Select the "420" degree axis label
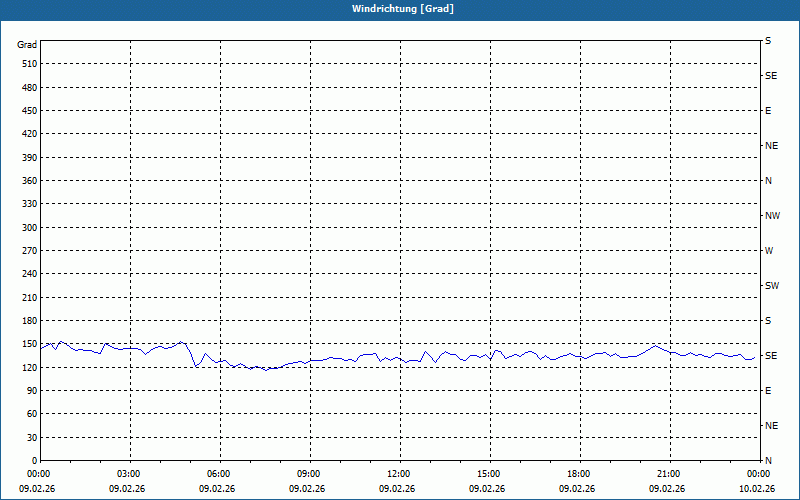Viewport: 800px width, 500px height. [30, 134]
